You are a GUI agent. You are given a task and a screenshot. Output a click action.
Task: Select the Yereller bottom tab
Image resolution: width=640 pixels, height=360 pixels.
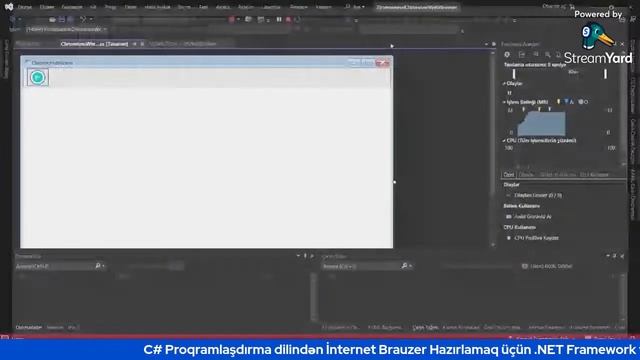tap(55, 327)
